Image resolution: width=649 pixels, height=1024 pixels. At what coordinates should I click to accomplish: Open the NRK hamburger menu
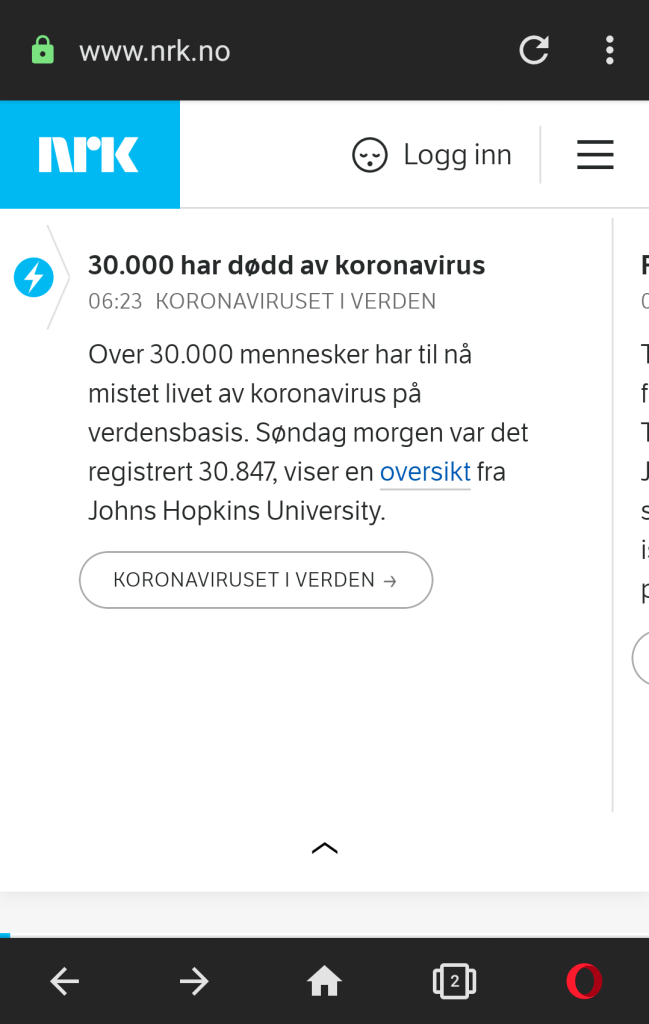point(595,155)
